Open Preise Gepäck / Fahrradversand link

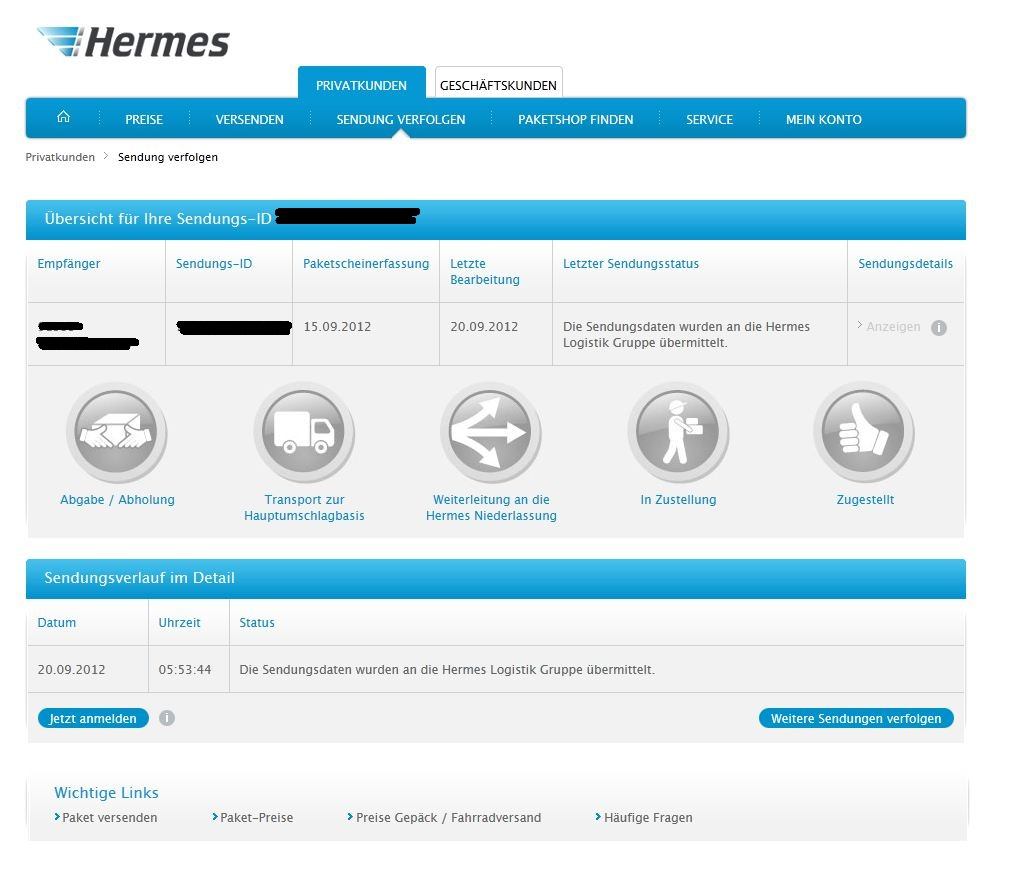(x=448, y=817)
